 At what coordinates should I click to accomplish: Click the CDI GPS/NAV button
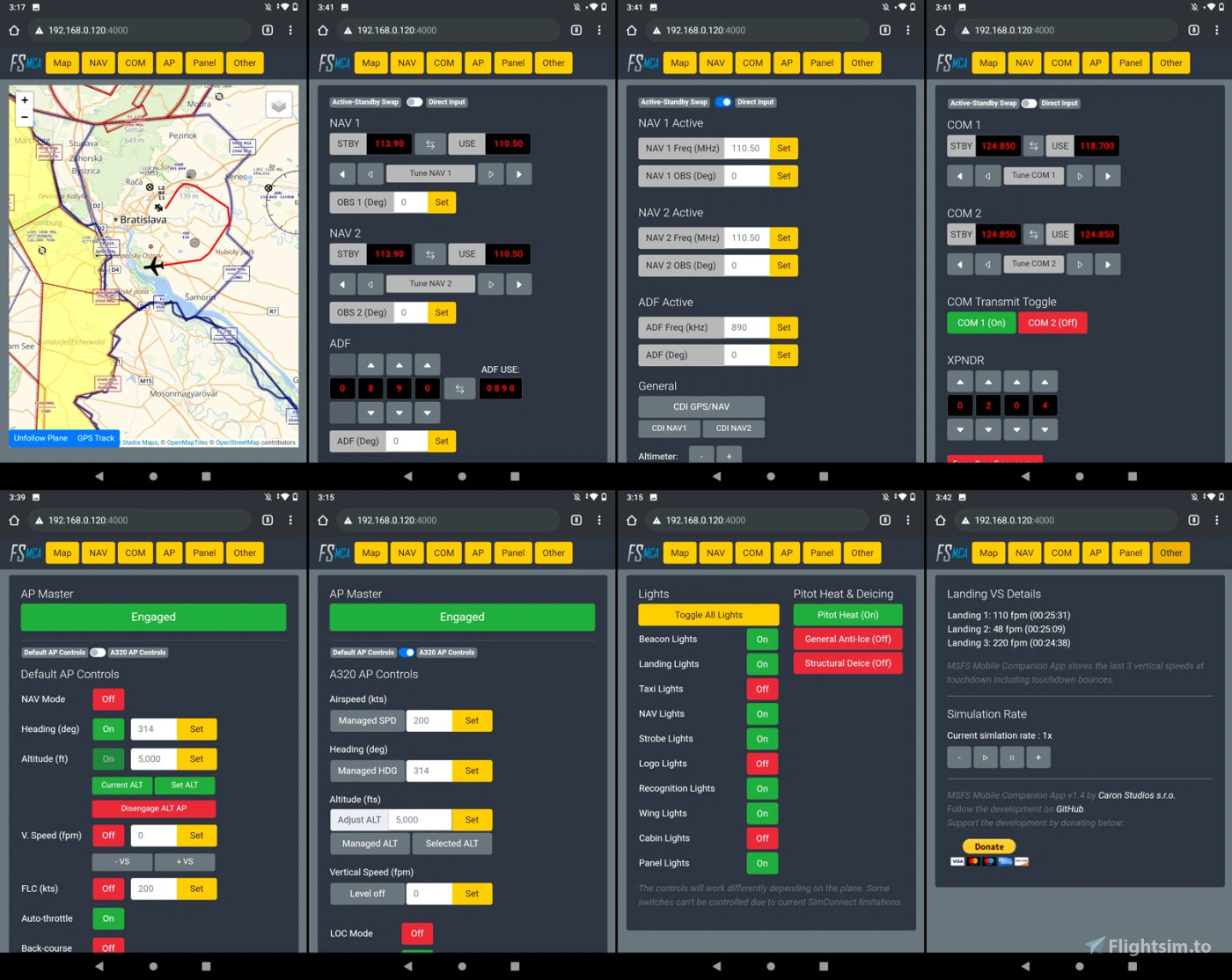[x=701, y=406]
